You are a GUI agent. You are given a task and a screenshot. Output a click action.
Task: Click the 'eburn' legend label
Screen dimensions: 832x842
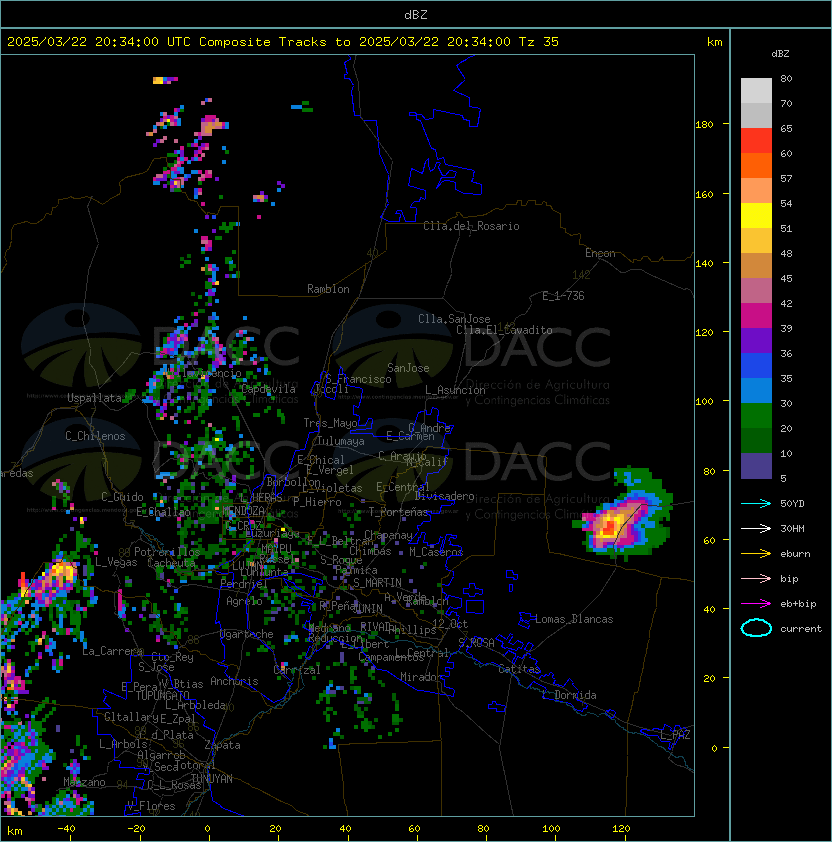coord(795,554)
